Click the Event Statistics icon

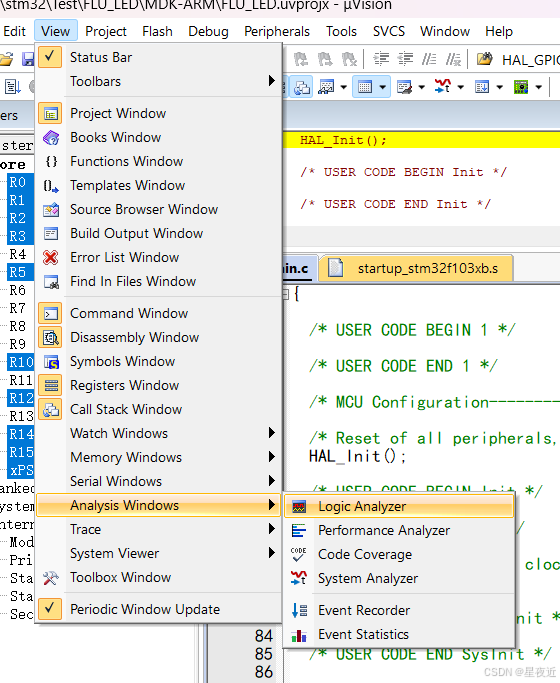pos(299,635)
